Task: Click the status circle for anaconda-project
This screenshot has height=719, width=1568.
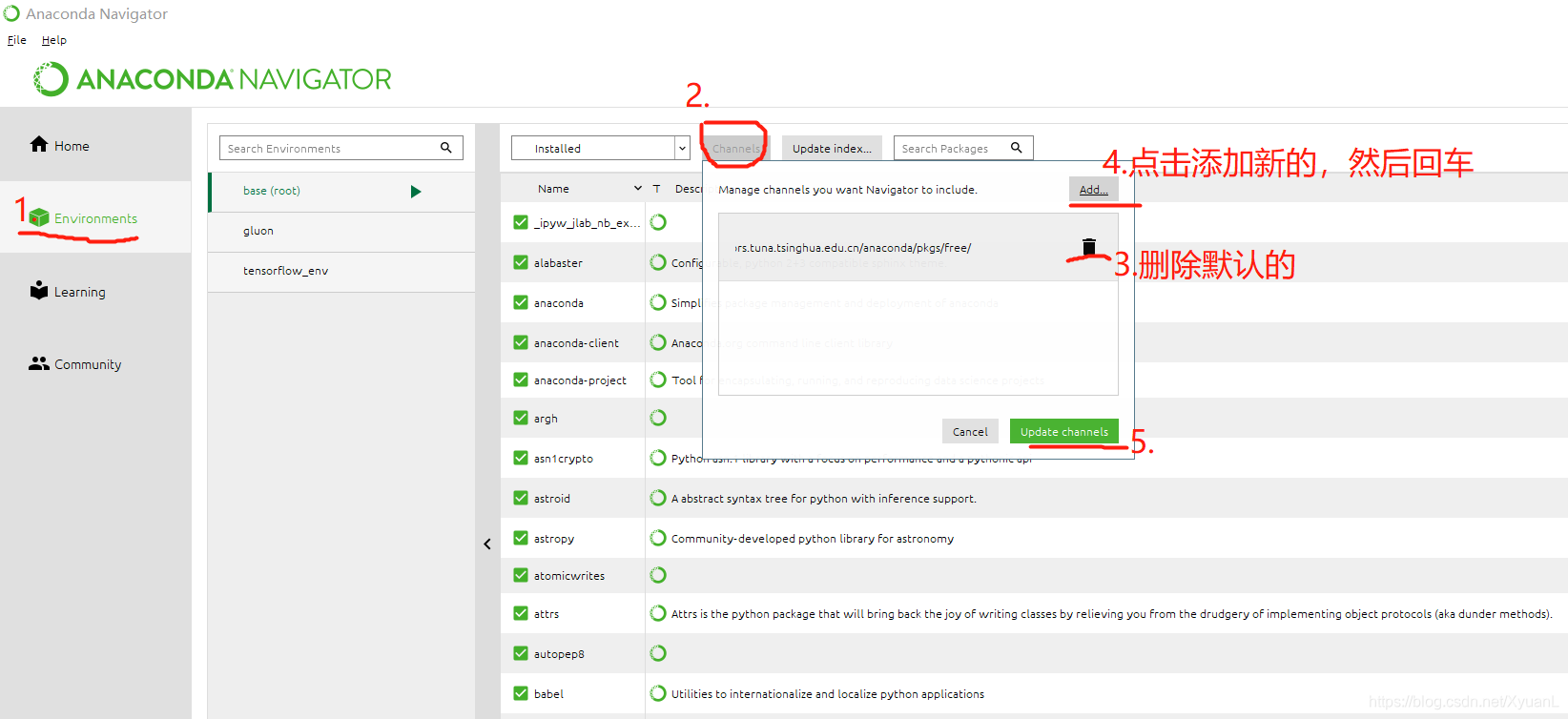Action: pos(658,380)
